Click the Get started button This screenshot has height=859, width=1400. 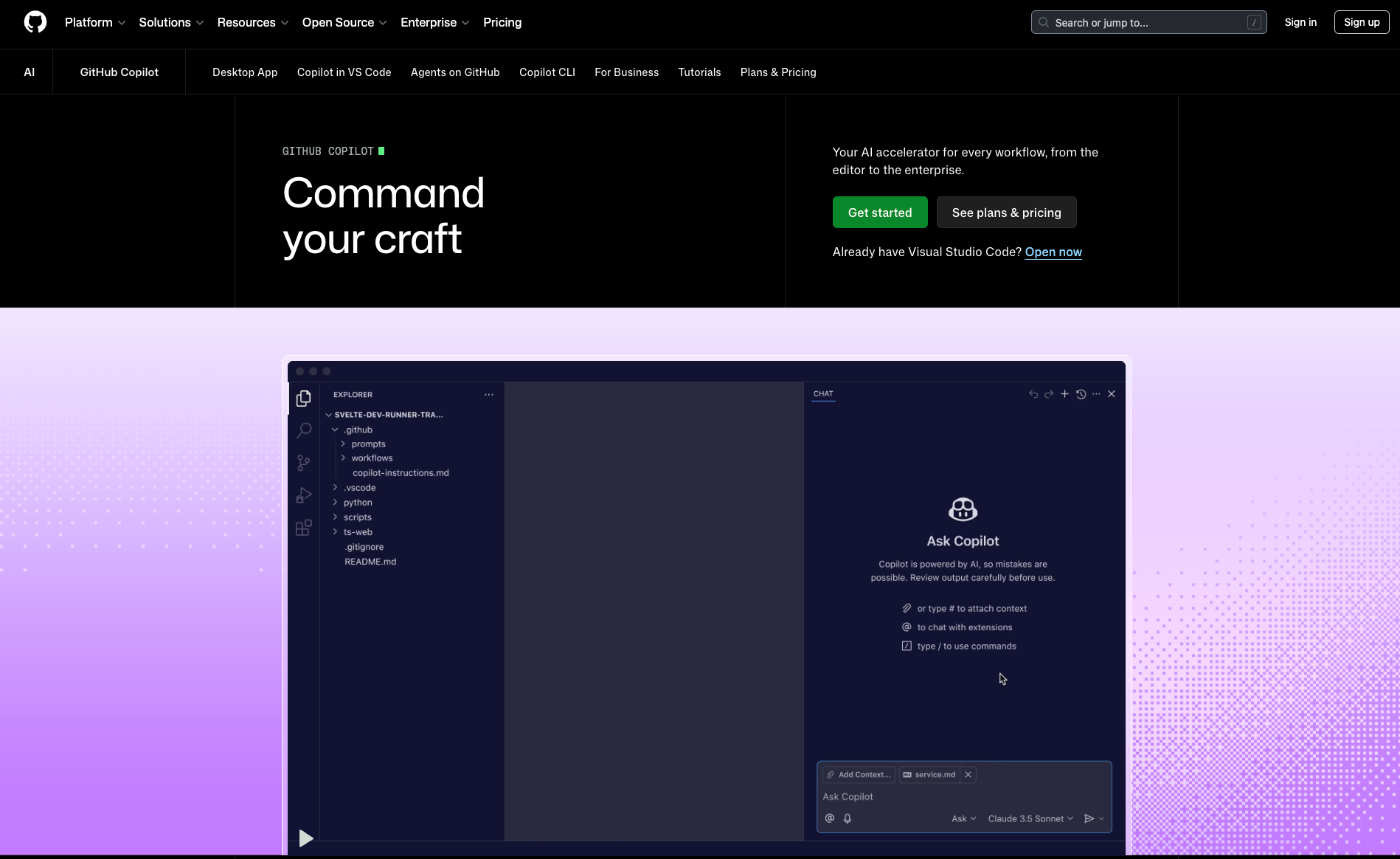(880, 213)
